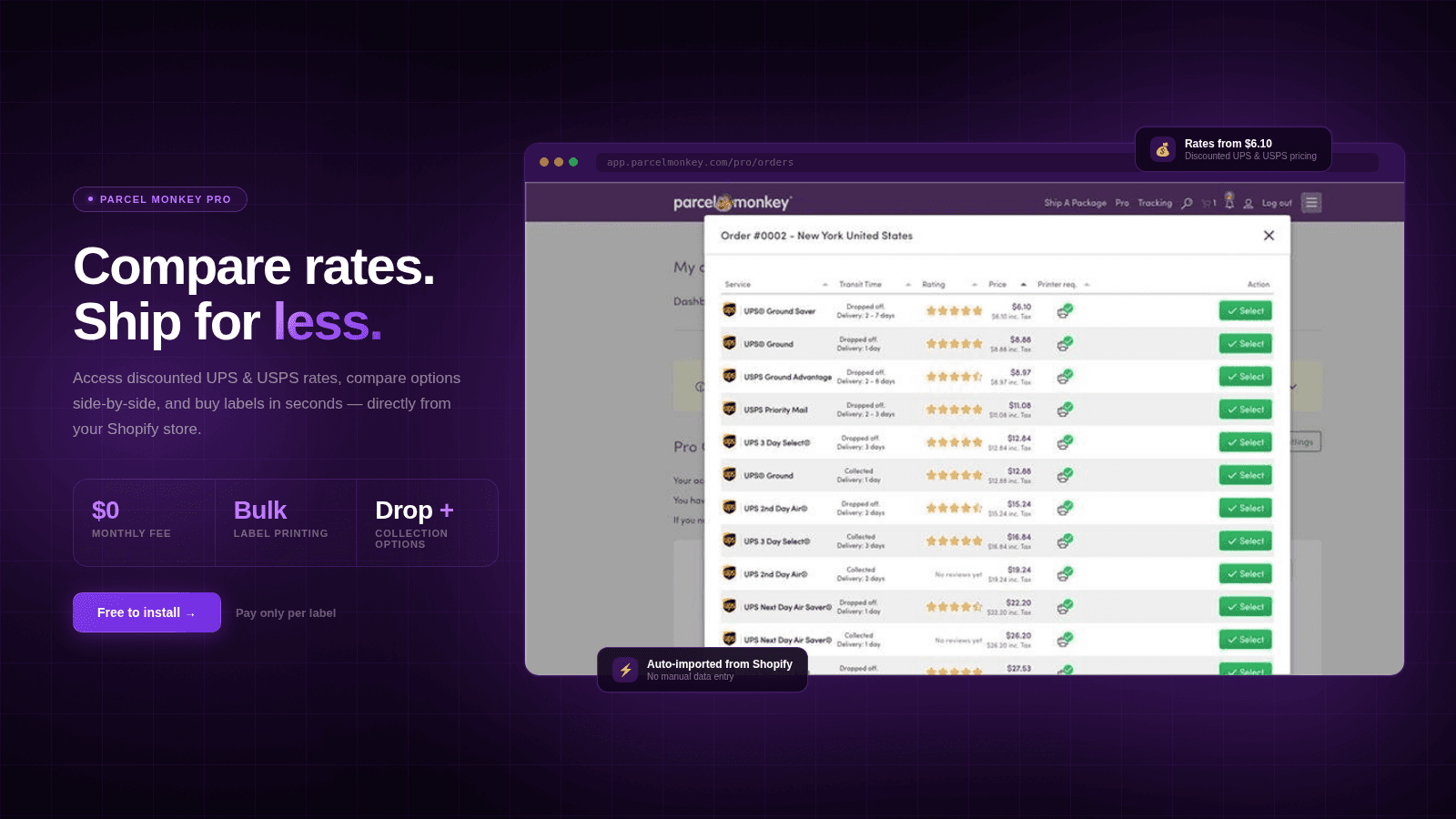Click the Order #0002 dialog title

coord(816,236)
